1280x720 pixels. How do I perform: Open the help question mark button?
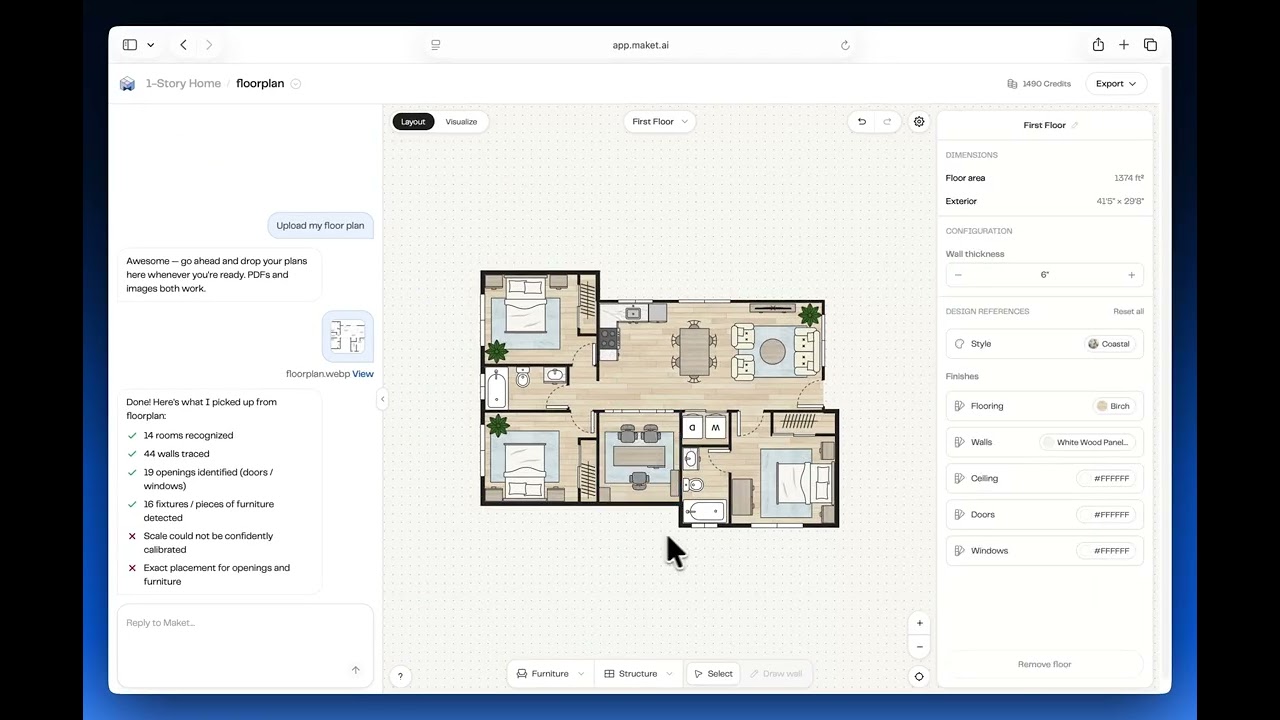(400, 676)
